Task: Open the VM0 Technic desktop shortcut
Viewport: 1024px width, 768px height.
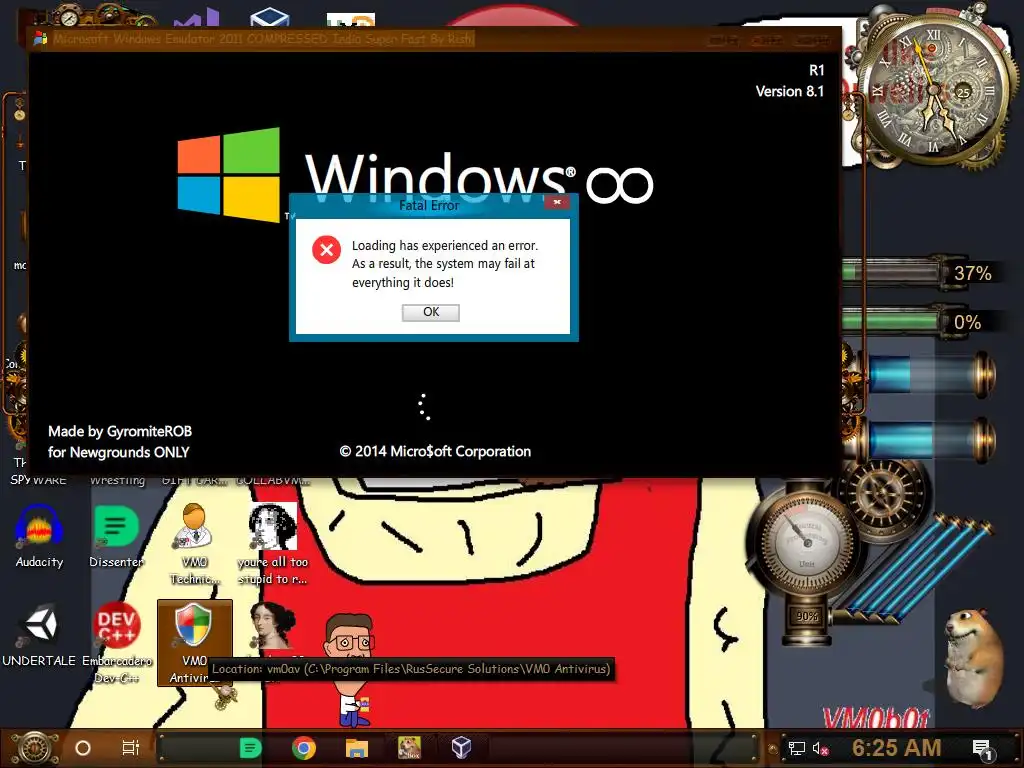Action: pyautogui.click(x=194, y=544)
